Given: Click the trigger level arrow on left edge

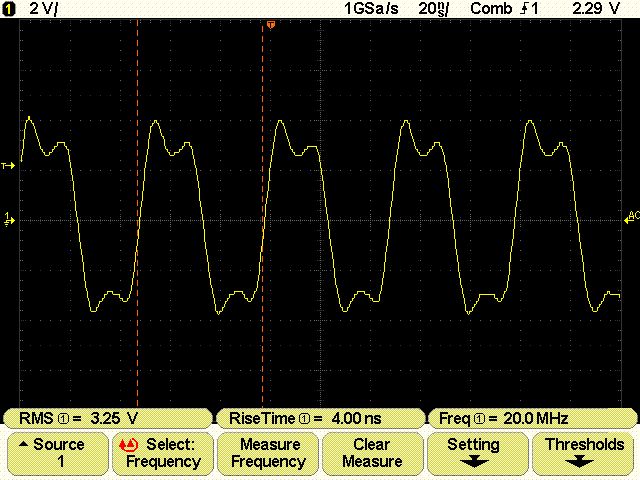Looking at the screenshot, I should [8, 166].
